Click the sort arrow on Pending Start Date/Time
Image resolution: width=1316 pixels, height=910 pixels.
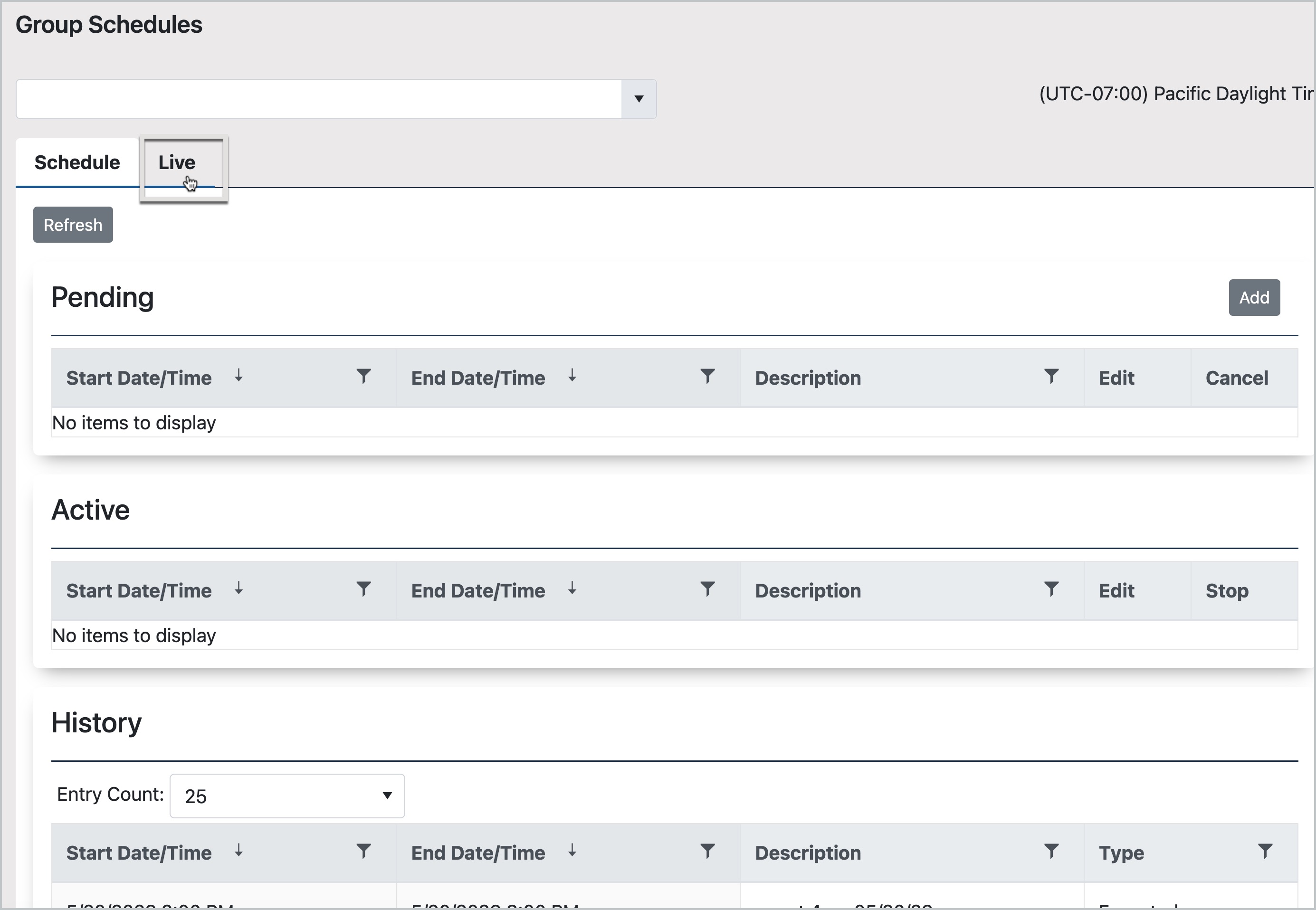coord(239,377)
